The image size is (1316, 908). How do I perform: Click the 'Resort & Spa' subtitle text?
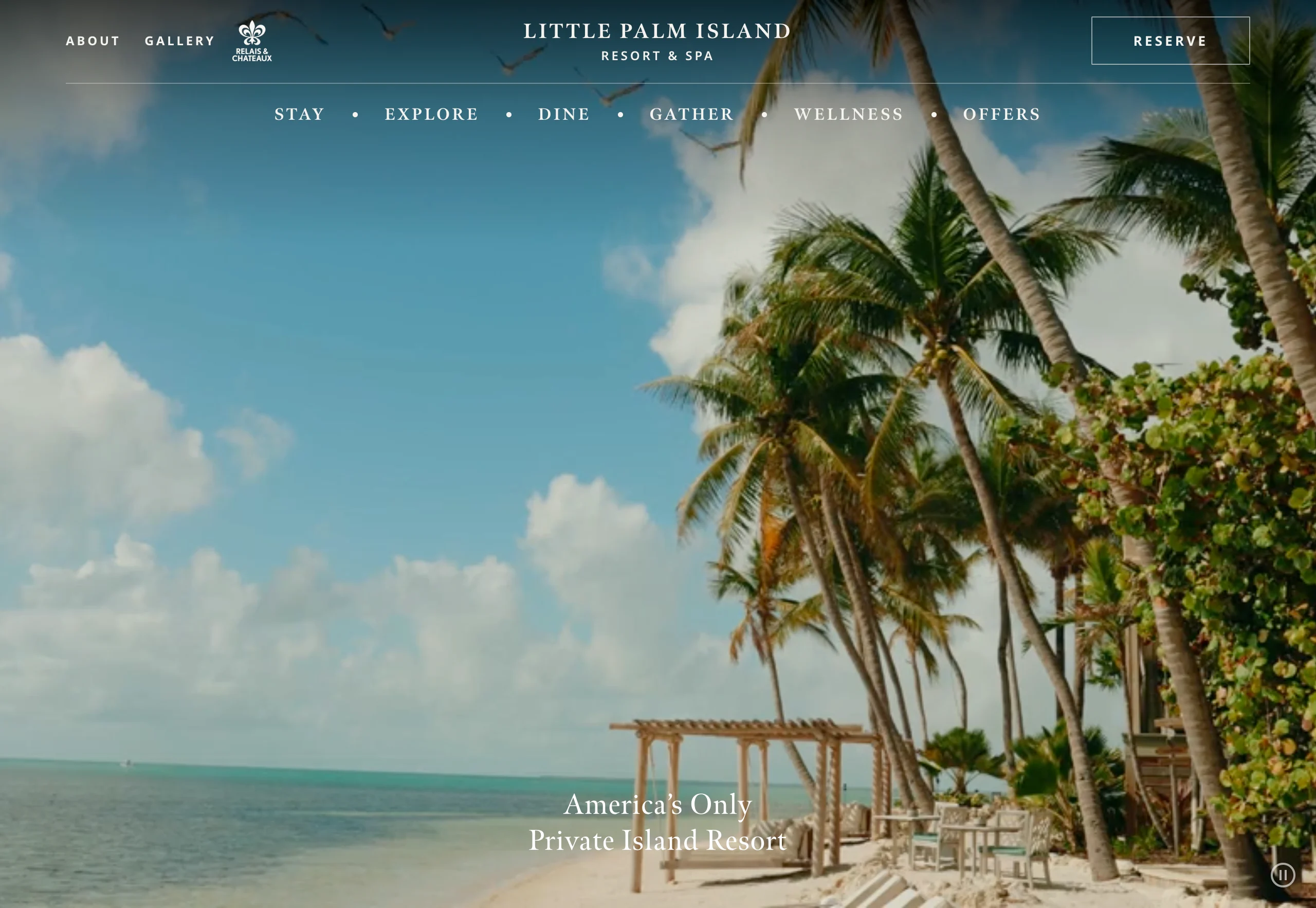coord(657,56)
